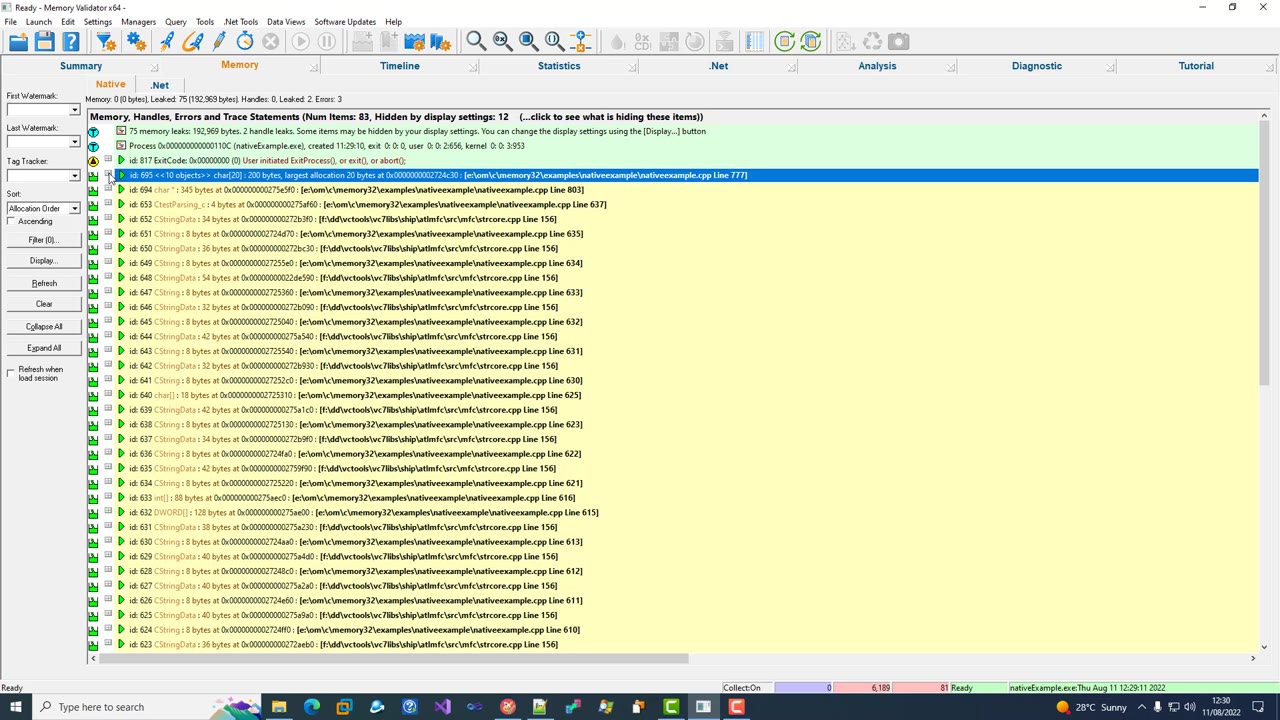Click the first magnifying glass search icon
Image resolution: width=1280 pixels, height=720 pixels.
[476, 42]
